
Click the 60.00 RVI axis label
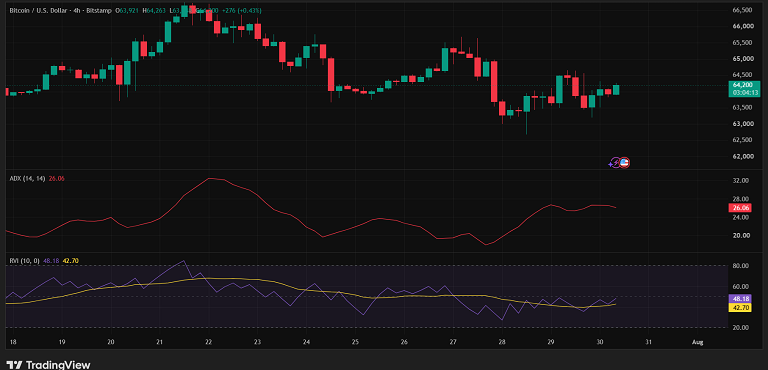pyautogui.click(x=741, y=286)
